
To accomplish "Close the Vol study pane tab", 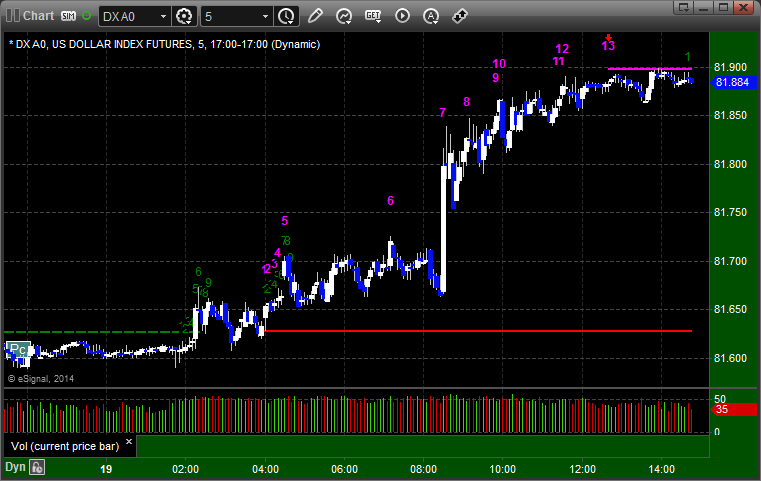I will (129, 442).
